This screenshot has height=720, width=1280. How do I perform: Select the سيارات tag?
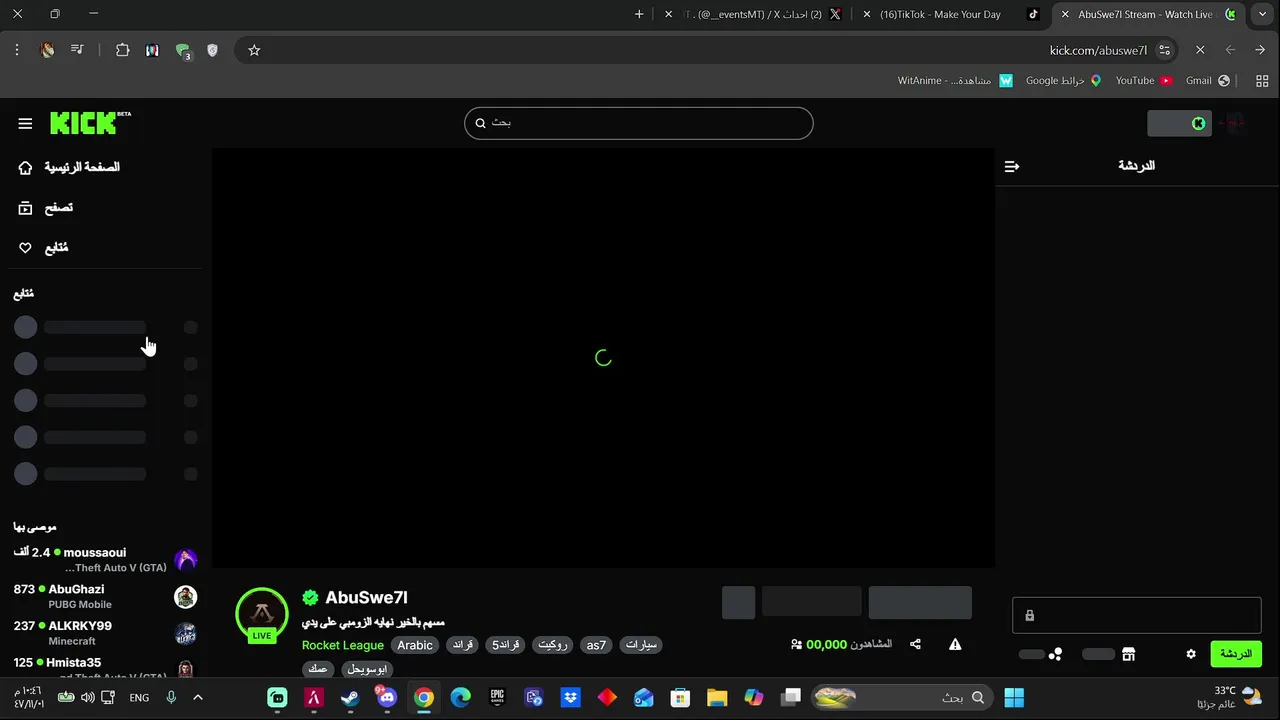641,645
